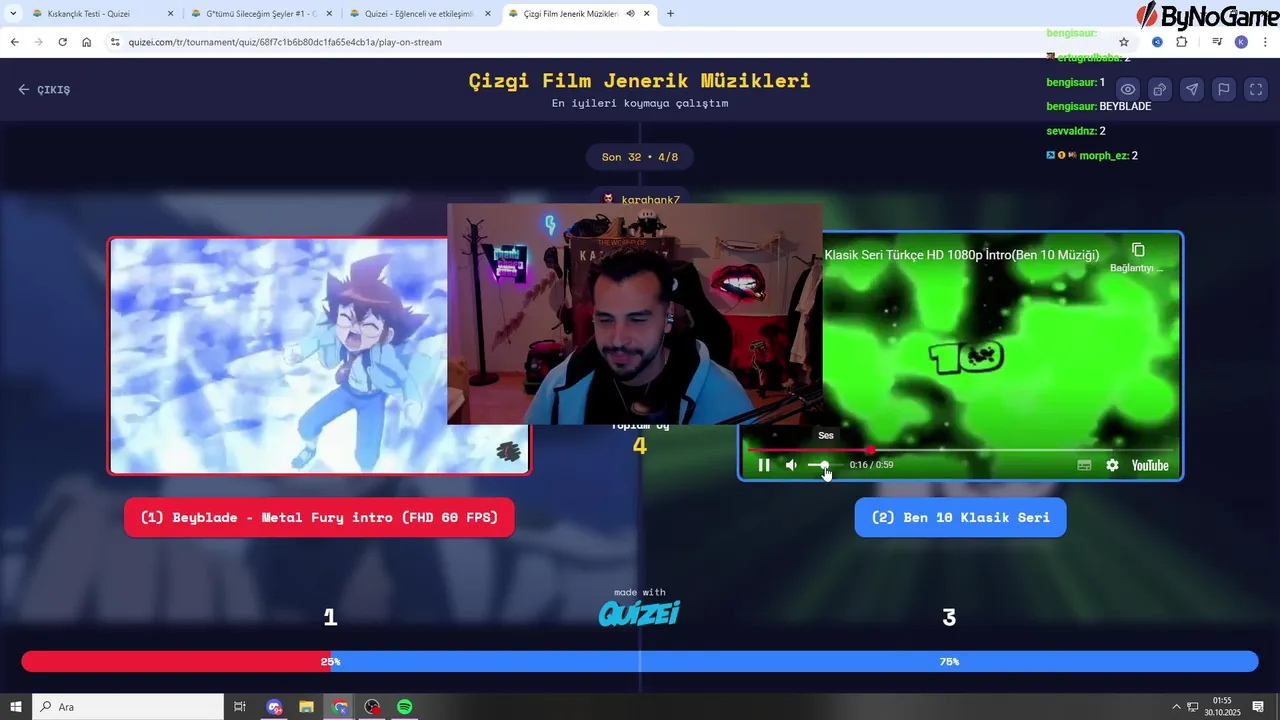Seek on the YouTube red progress bar
Screen dimensions: 1280x720
click(x=960, y=450)
